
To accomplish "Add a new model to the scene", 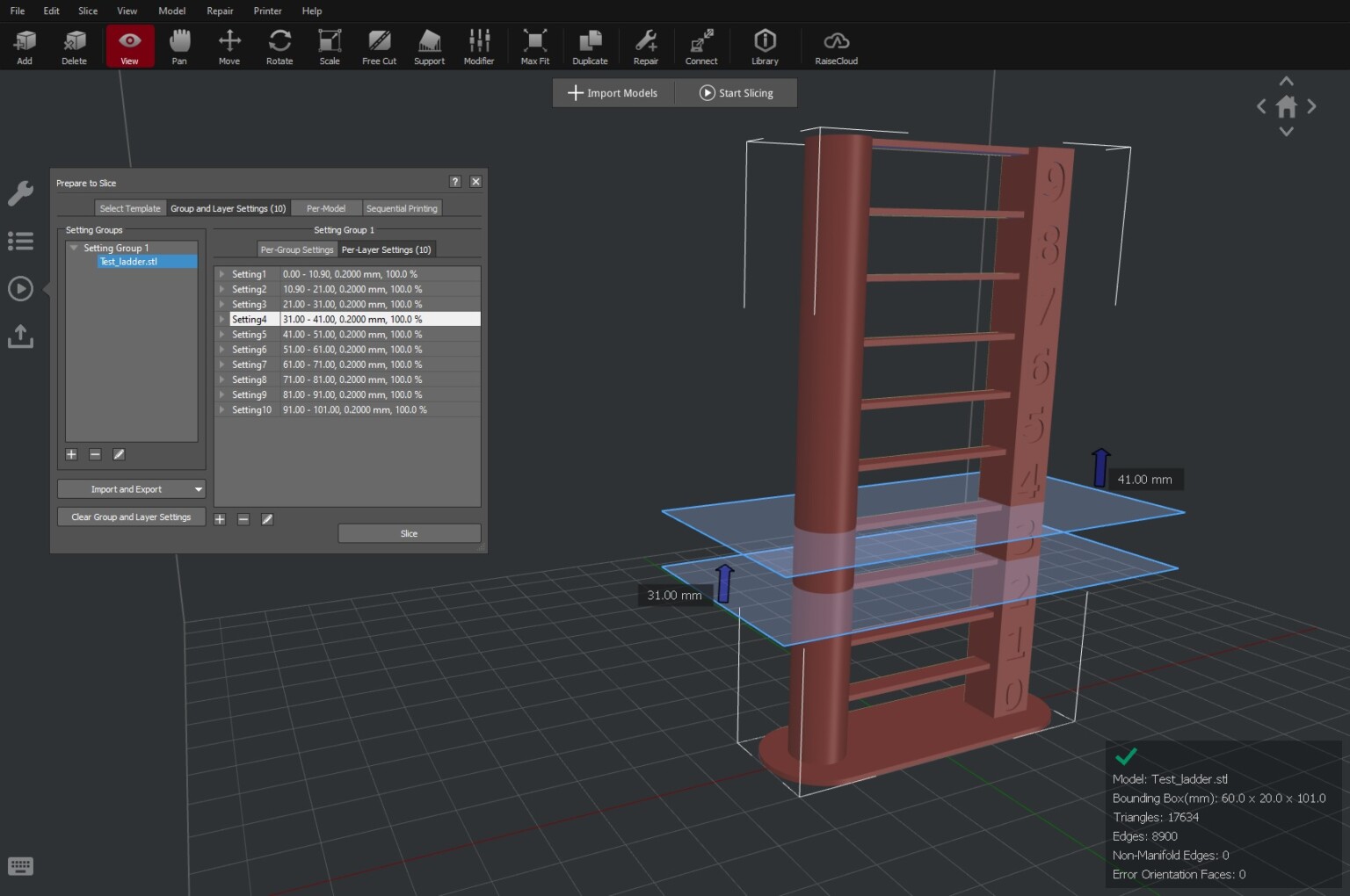I will [24, 46].
